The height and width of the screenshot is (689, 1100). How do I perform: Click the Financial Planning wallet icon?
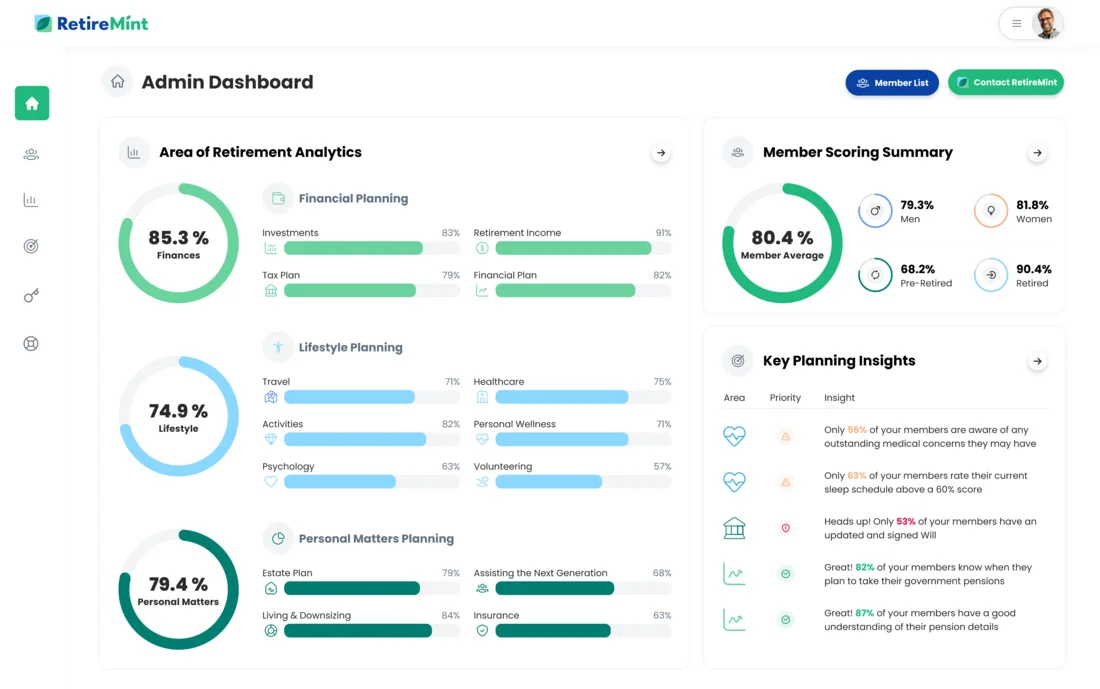(x=278, y=199)
